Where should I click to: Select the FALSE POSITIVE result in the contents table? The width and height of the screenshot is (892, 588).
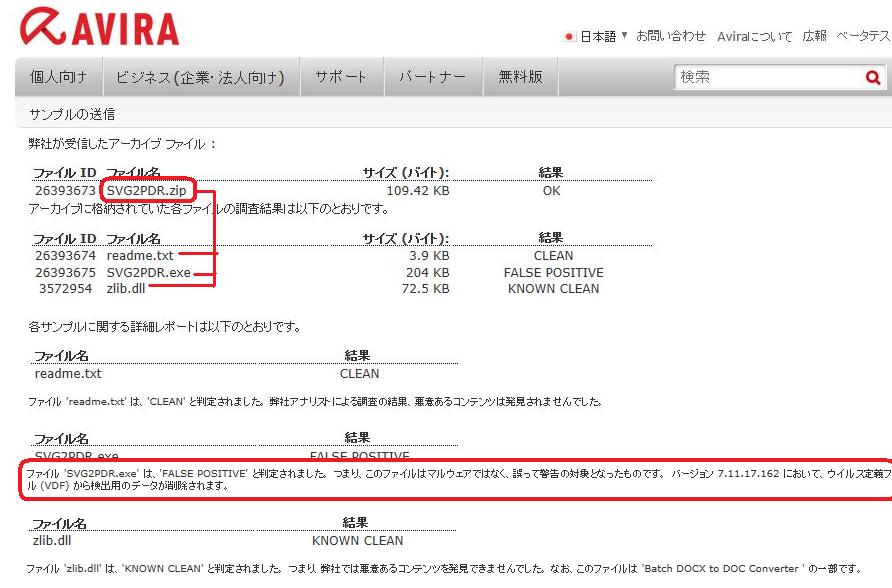click(x=554, y=273)
